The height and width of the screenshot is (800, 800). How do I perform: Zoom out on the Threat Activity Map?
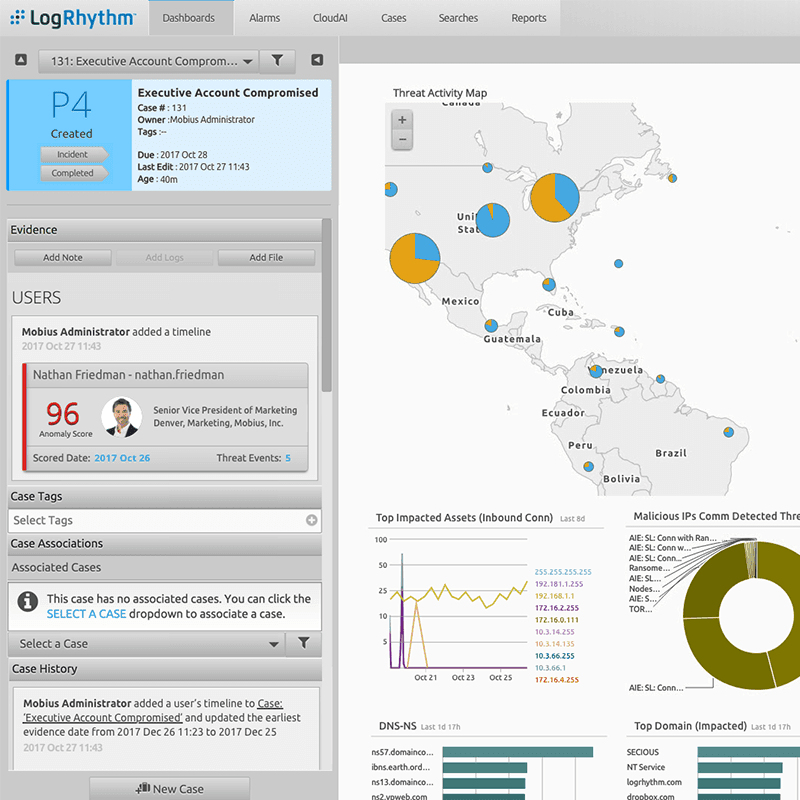coord(402,139)
